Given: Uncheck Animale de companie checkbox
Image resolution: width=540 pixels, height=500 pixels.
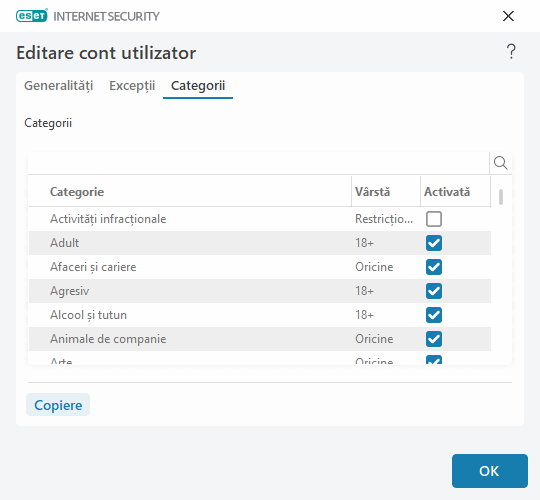Looking at the screenshot, I should [x=434, y=339].
